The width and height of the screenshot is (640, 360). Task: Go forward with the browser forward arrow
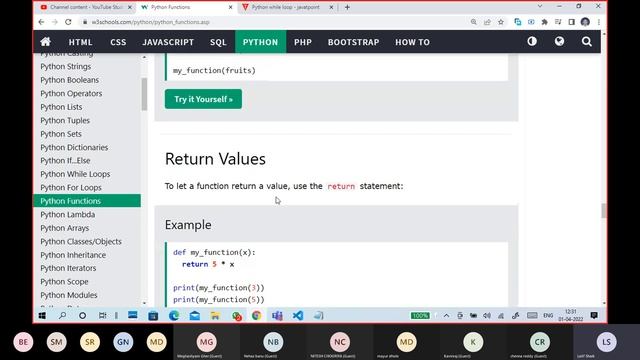point(55,22)
